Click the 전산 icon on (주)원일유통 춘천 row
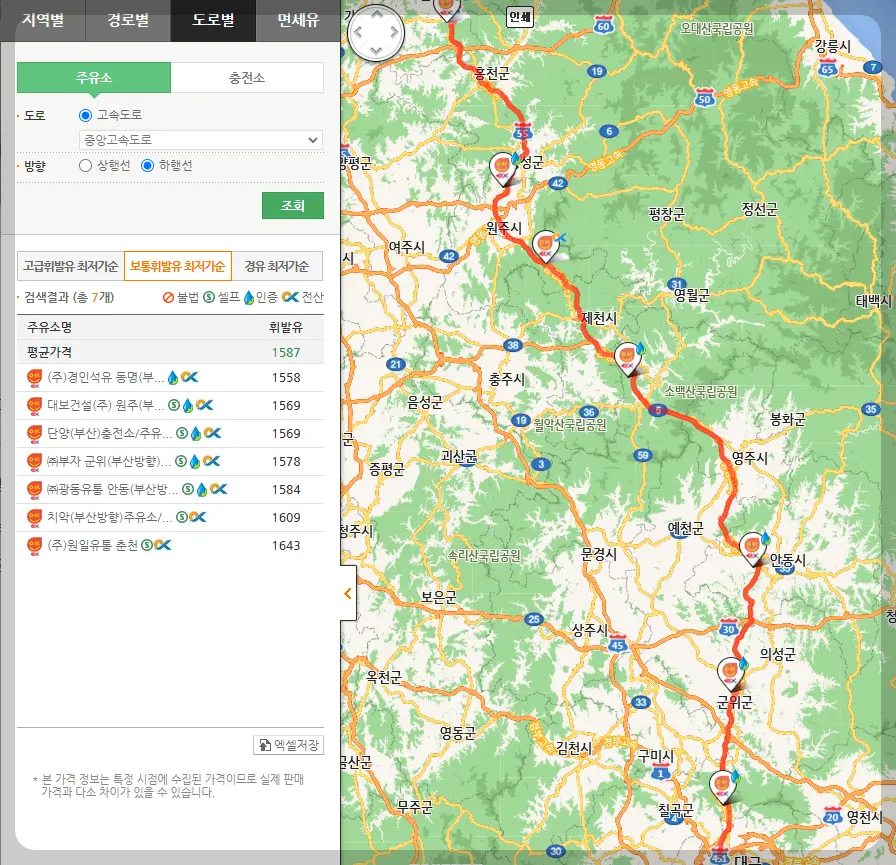Viewport: 896px width, 865px height. coord(162,545)
